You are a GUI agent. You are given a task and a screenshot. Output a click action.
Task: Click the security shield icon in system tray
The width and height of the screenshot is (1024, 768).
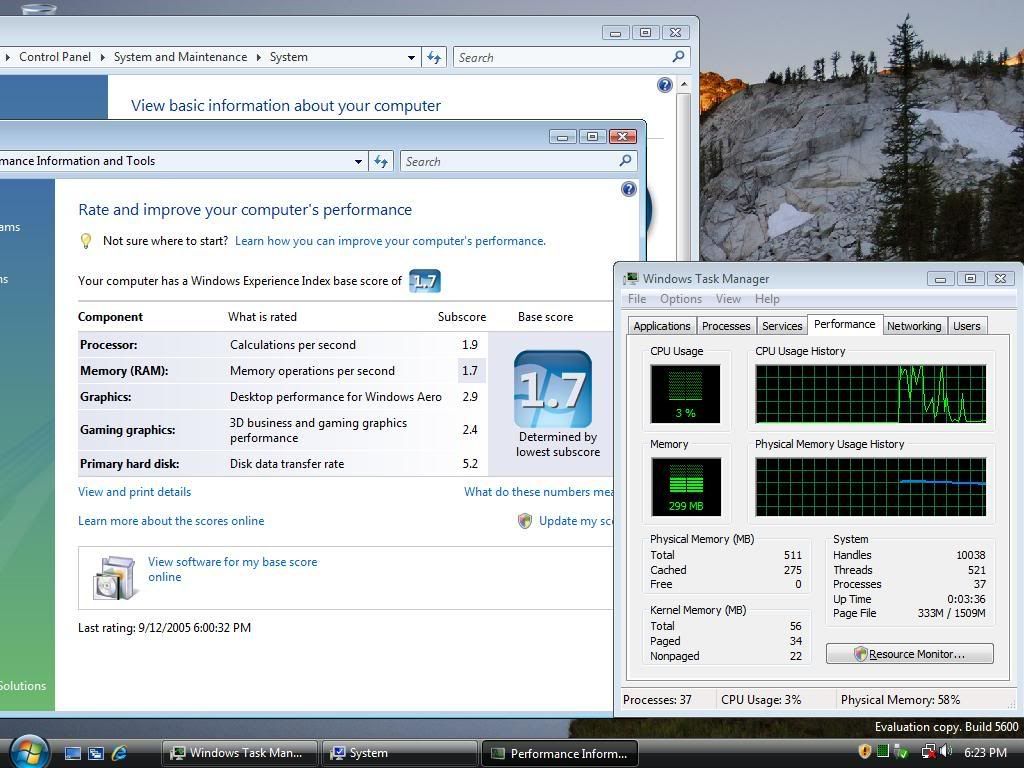865,752
